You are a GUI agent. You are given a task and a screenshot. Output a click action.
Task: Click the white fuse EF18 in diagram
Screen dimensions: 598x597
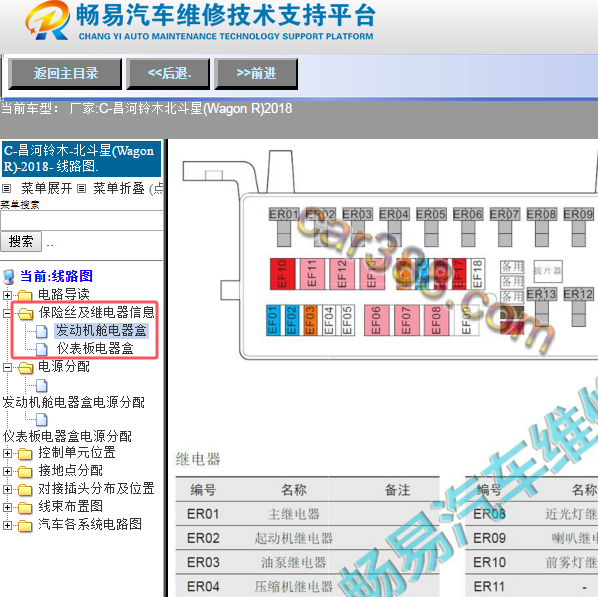click(x=477, y=274)
